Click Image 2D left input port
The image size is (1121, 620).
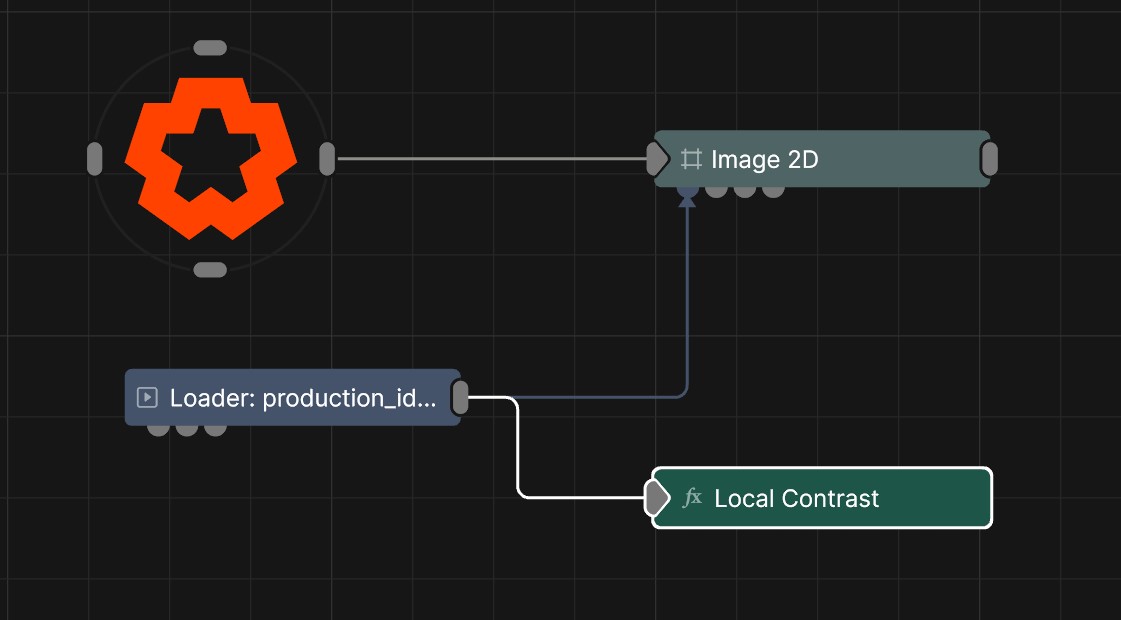tap(656, 158)
